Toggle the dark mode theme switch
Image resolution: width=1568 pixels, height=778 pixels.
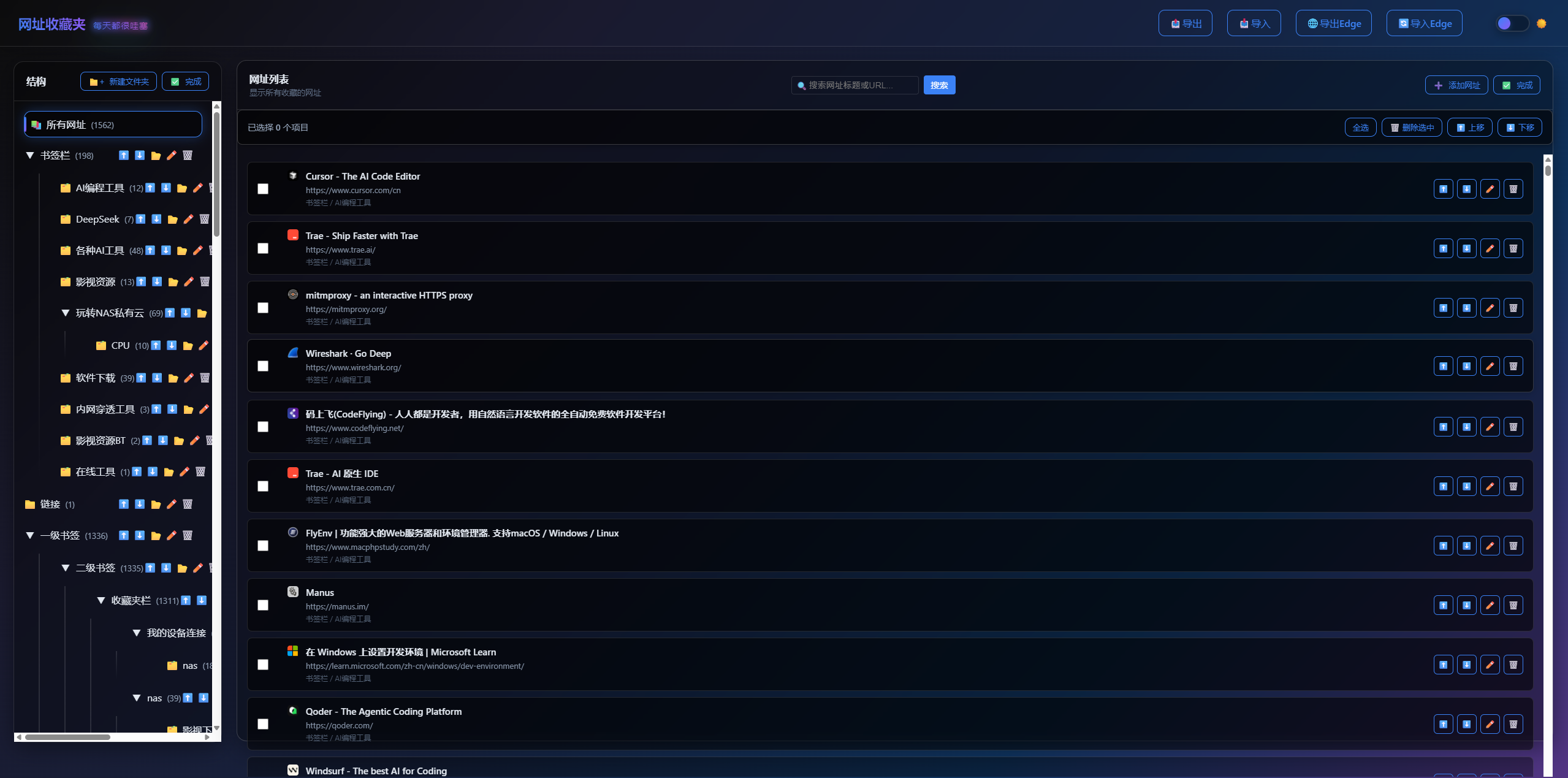point(1512,24)
